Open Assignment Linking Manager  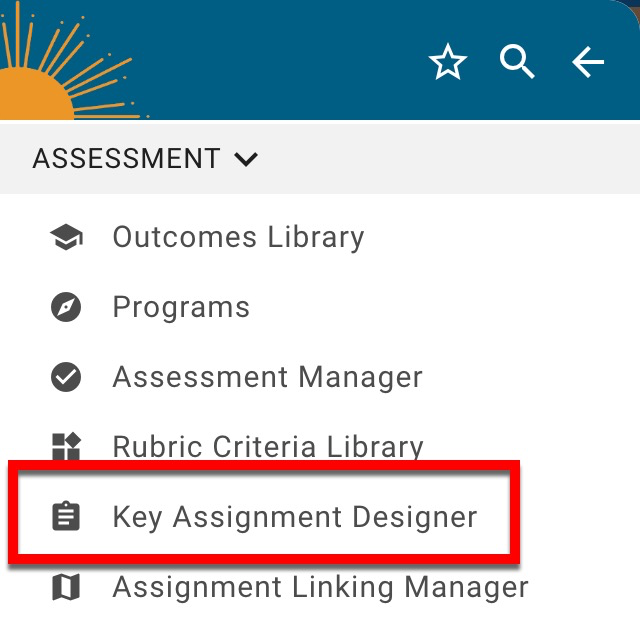[x=320, y=587]
